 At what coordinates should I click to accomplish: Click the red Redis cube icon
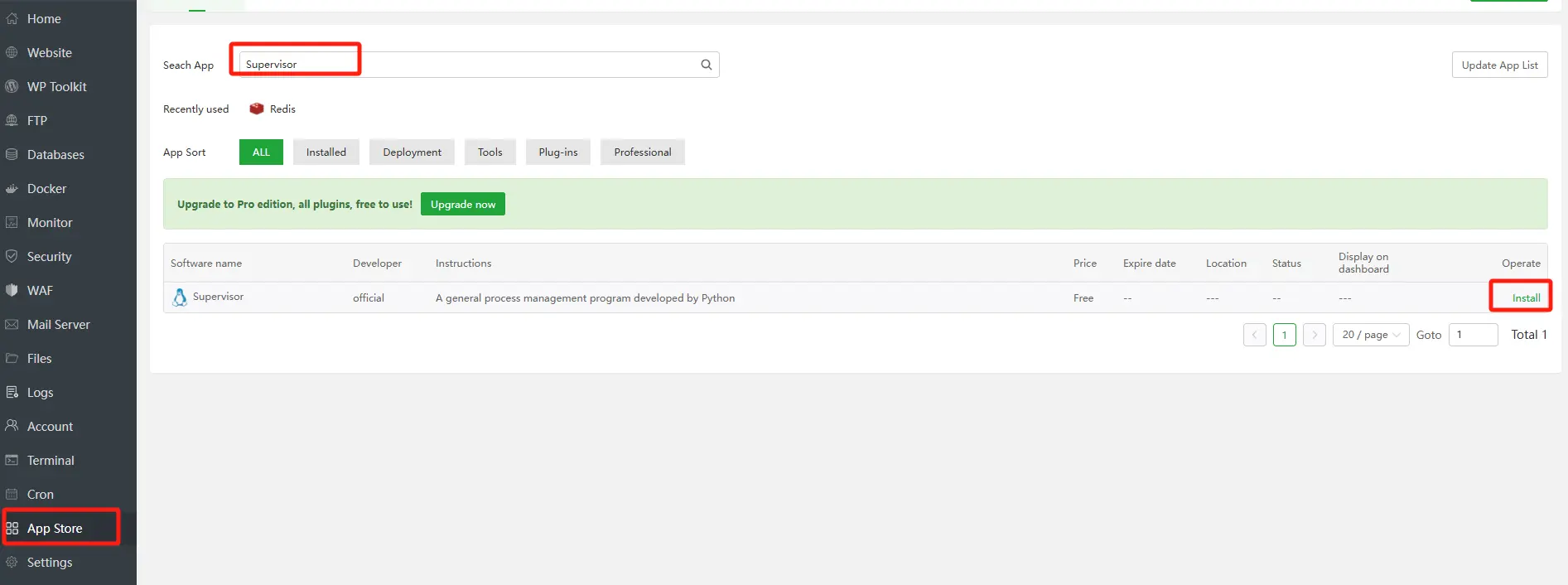(x=257, y=109)
